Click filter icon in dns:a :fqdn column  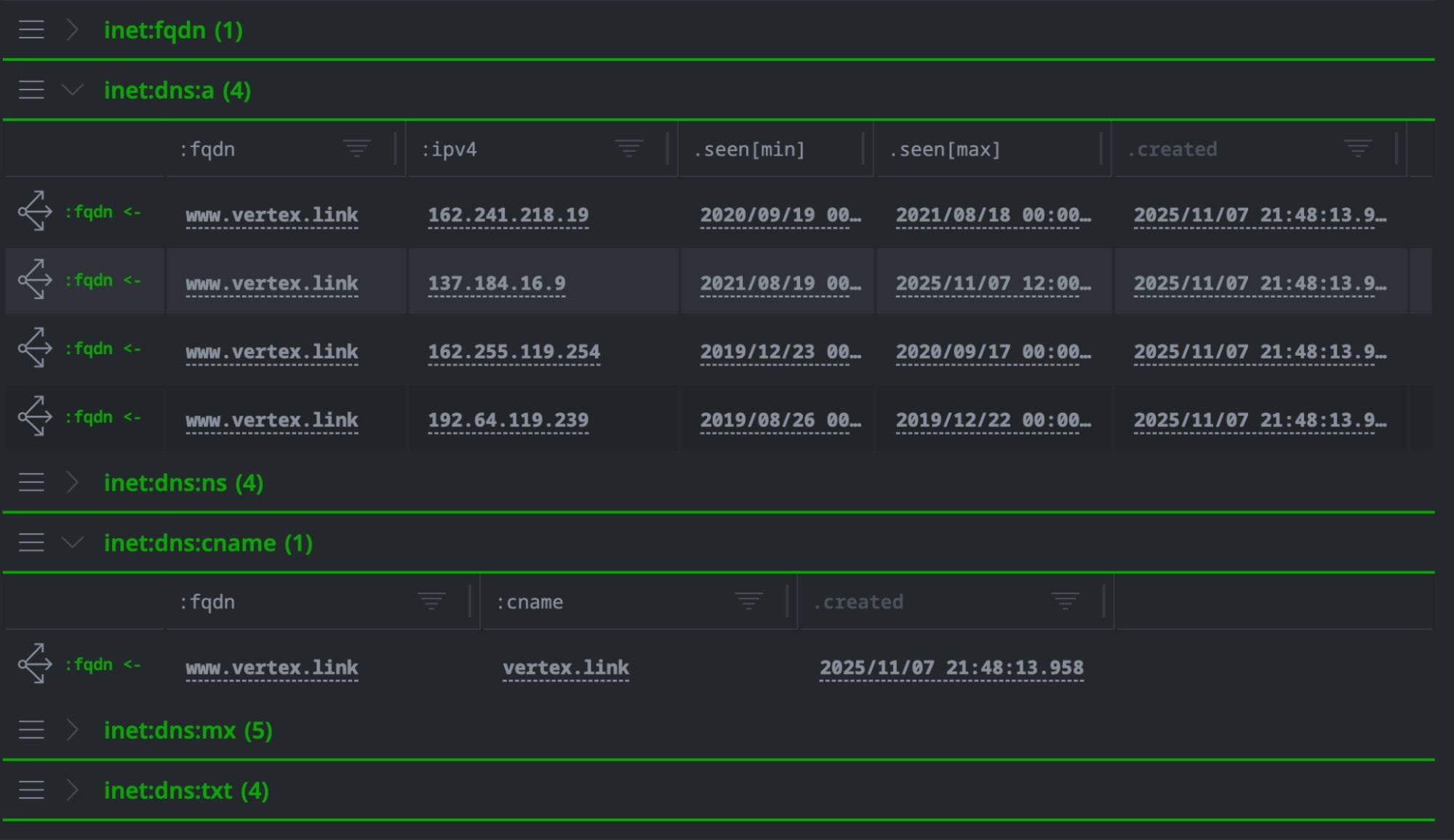click(356, 149)
